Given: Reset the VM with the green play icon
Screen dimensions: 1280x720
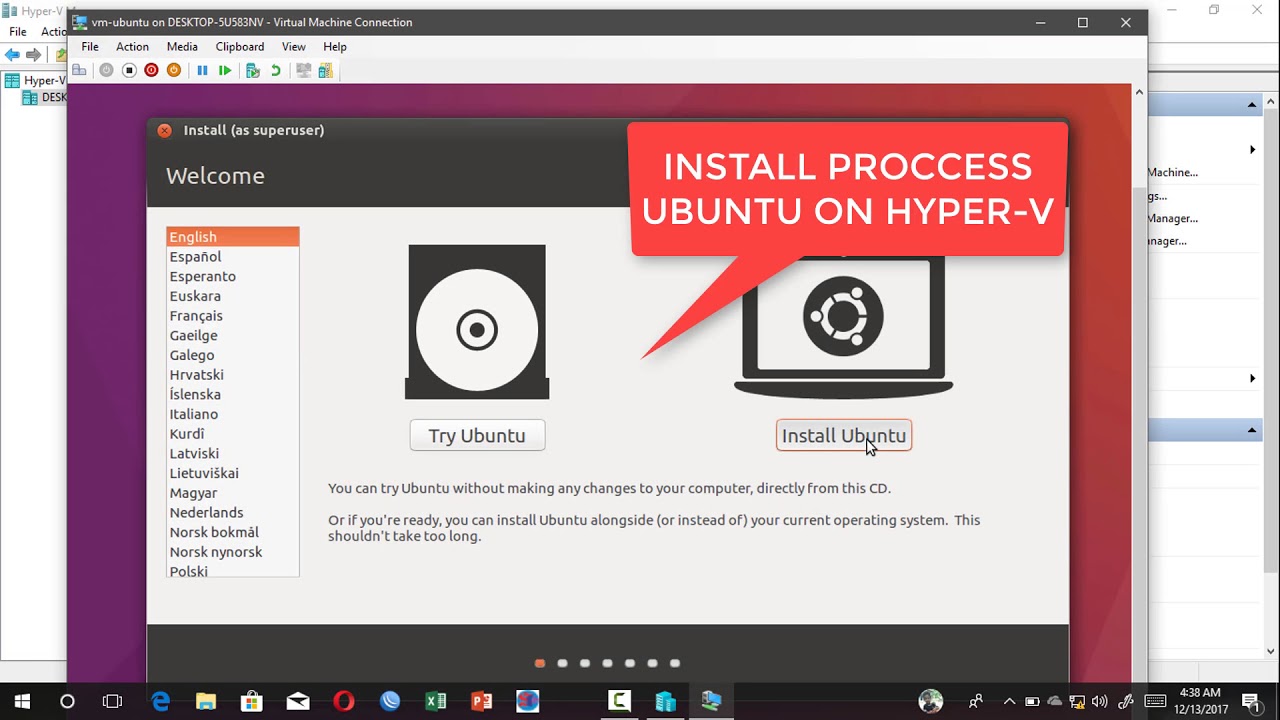Looking at the screenshot, I should [225, 70].
